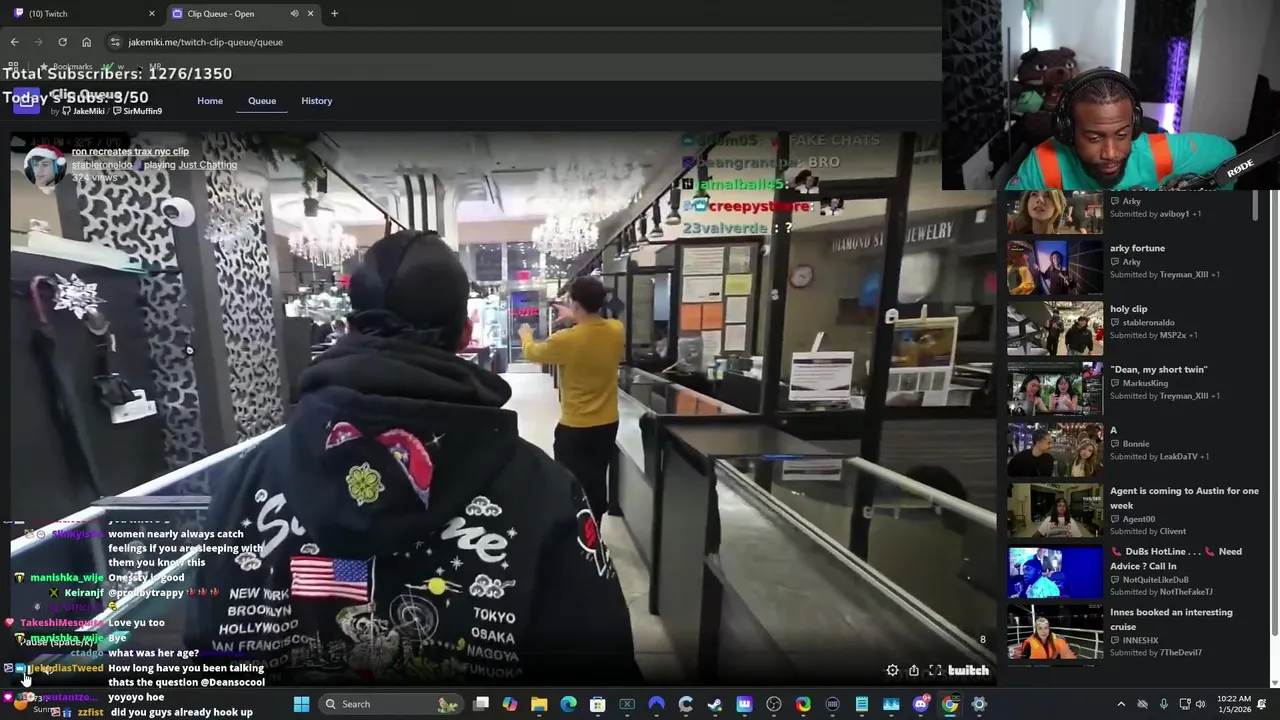Screen dimensions: 1280x720
Task: Click the taskbar Search box
Action: tap(390, 704)
